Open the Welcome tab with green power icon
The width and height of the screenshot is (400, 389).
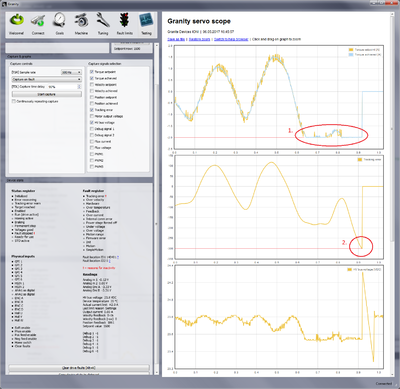pyautogui.click(x=16, y=24)
